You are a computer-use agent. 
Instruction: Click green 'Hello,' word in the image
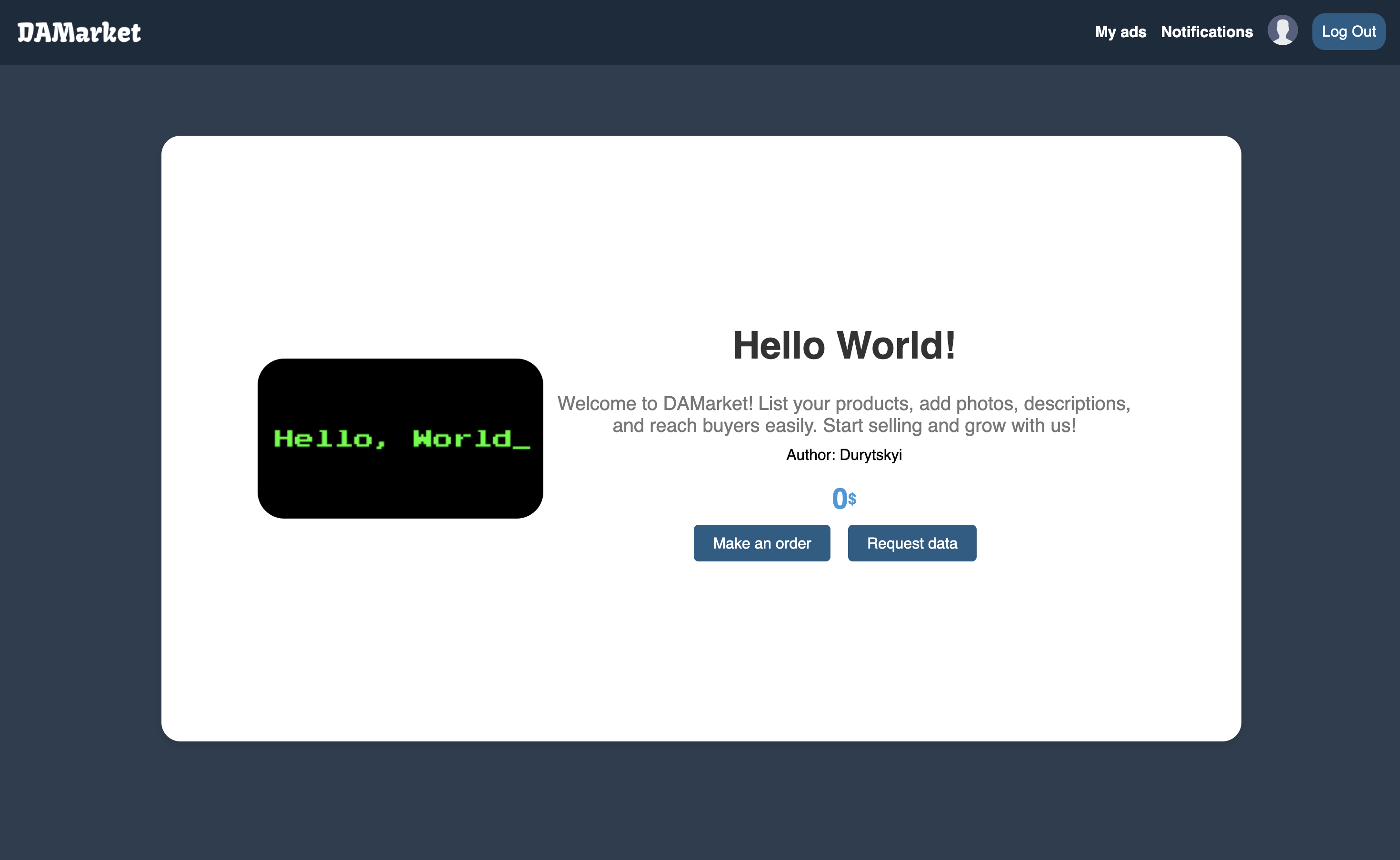click(330, 439)
